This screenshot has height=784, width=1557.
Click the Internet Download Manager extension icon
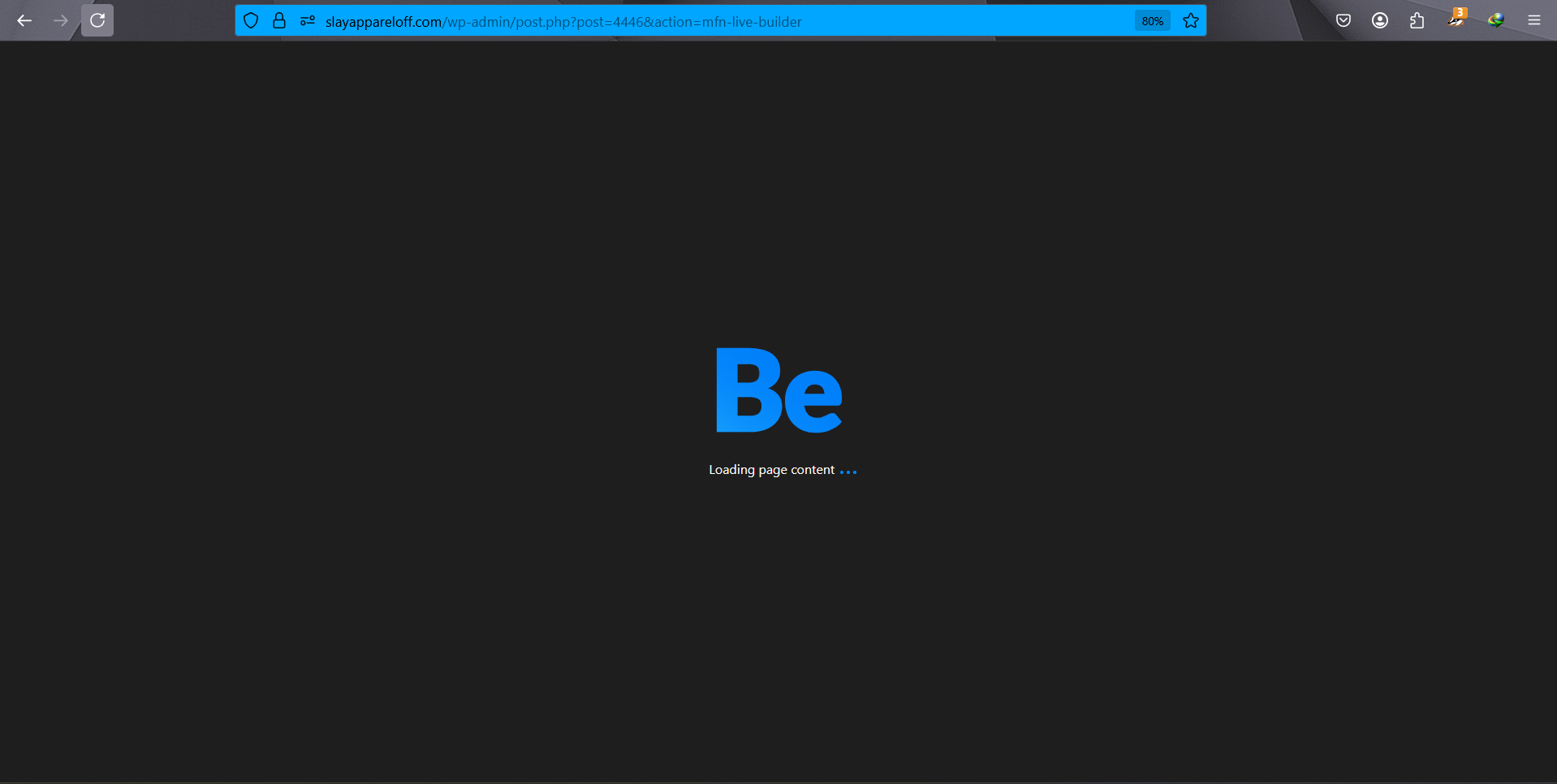[x=1495, y=20]
